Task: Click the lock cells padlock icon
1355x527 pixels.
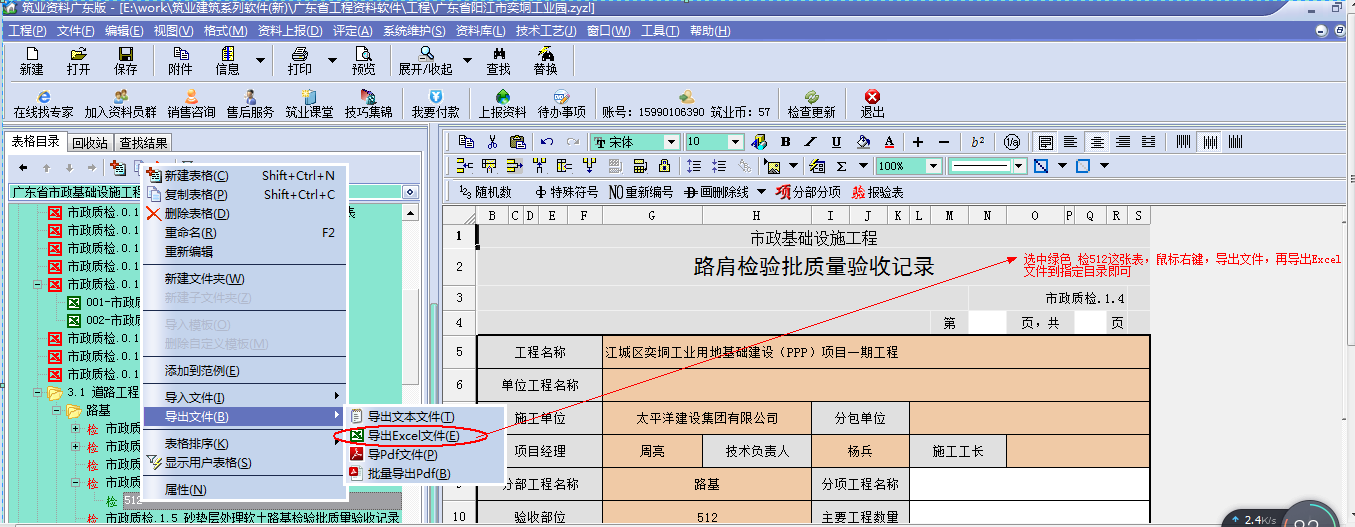Action: pyautogui.click(x=664, y=166)
